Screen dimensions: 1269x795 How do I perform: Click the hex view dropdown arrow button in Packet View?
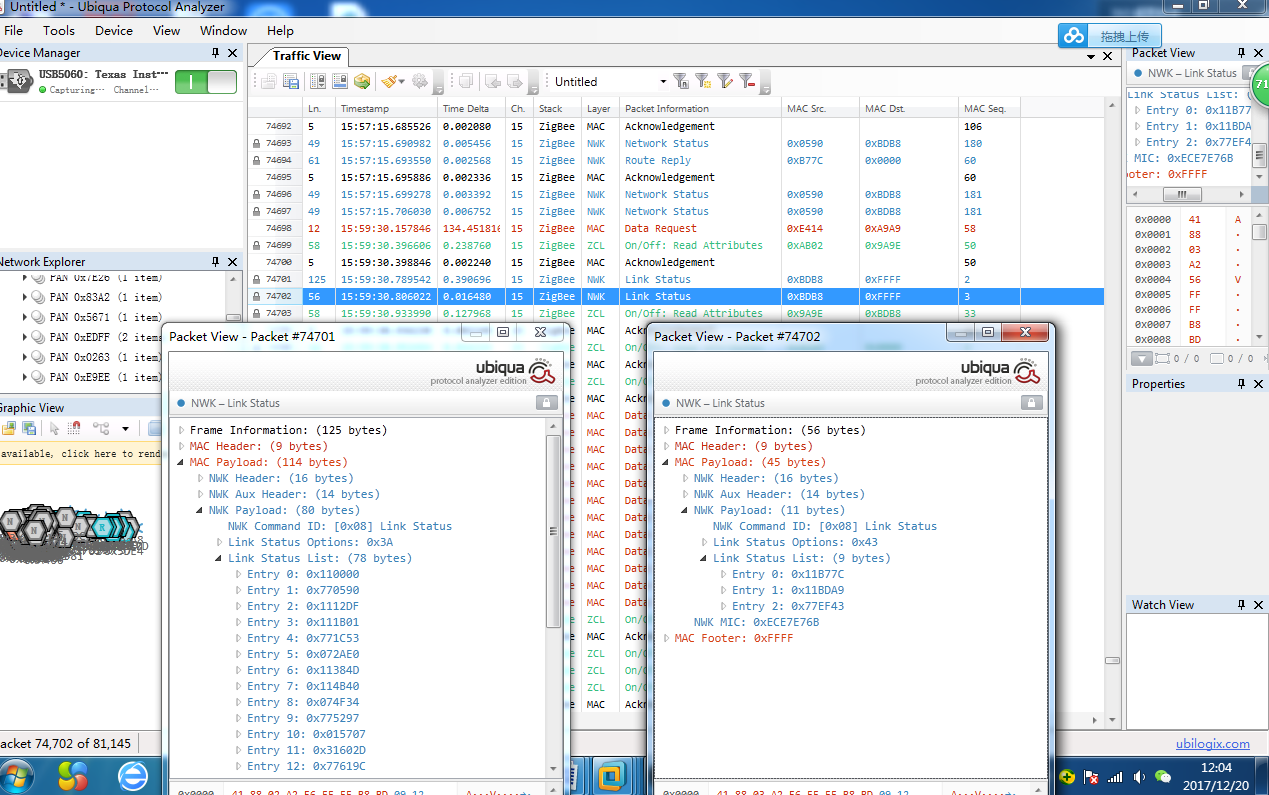[1142, 358]
